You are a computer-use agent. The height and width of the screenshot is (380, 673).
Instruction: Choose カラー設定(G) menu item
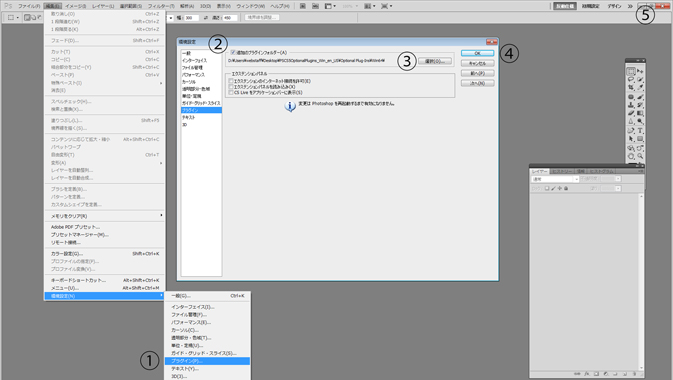pos(105,254)
